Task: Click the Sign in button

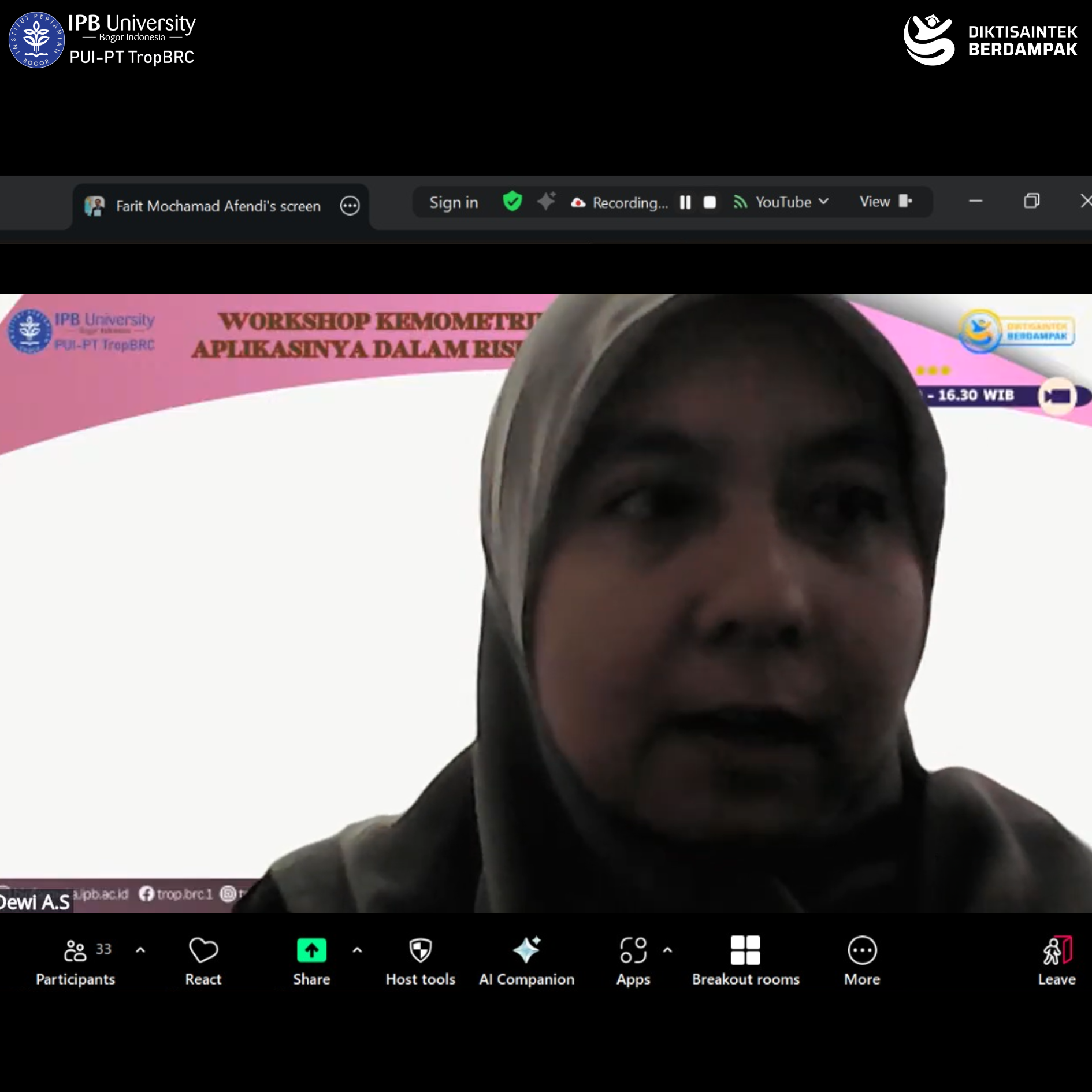Action: tap(454, 203)
